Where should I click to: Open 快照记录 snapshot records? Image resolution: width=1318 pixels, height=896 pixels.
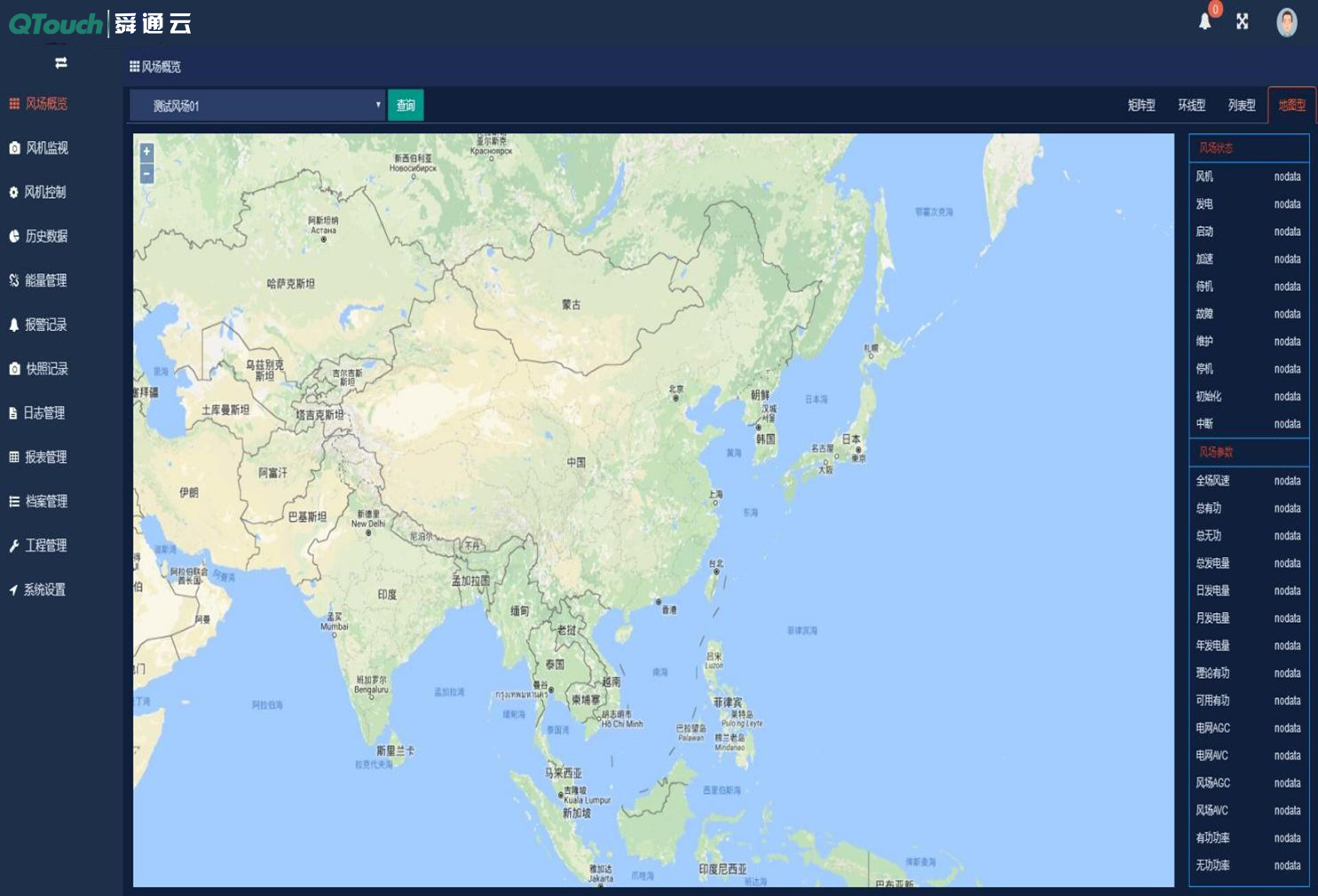(x=42, y=369)
